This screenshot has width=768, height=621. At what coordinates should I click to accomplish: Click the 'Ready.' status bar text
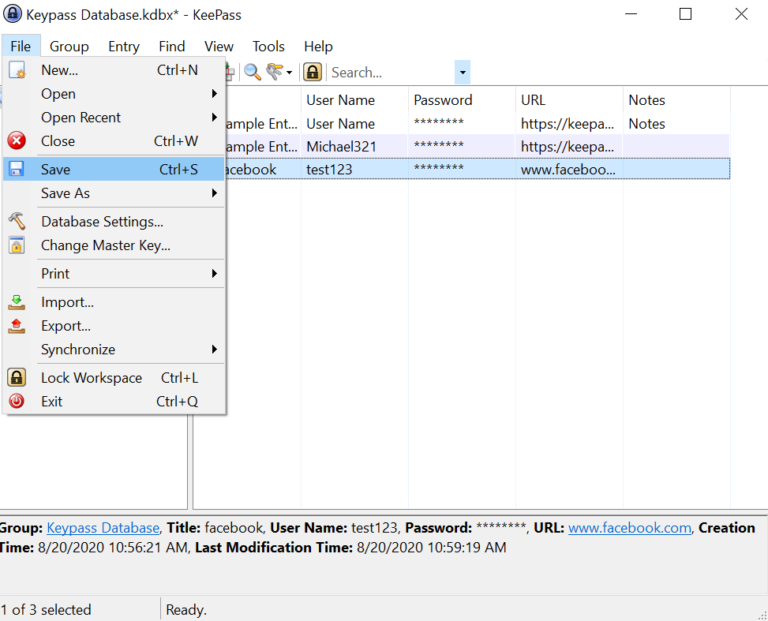click(x=186, y=610)
